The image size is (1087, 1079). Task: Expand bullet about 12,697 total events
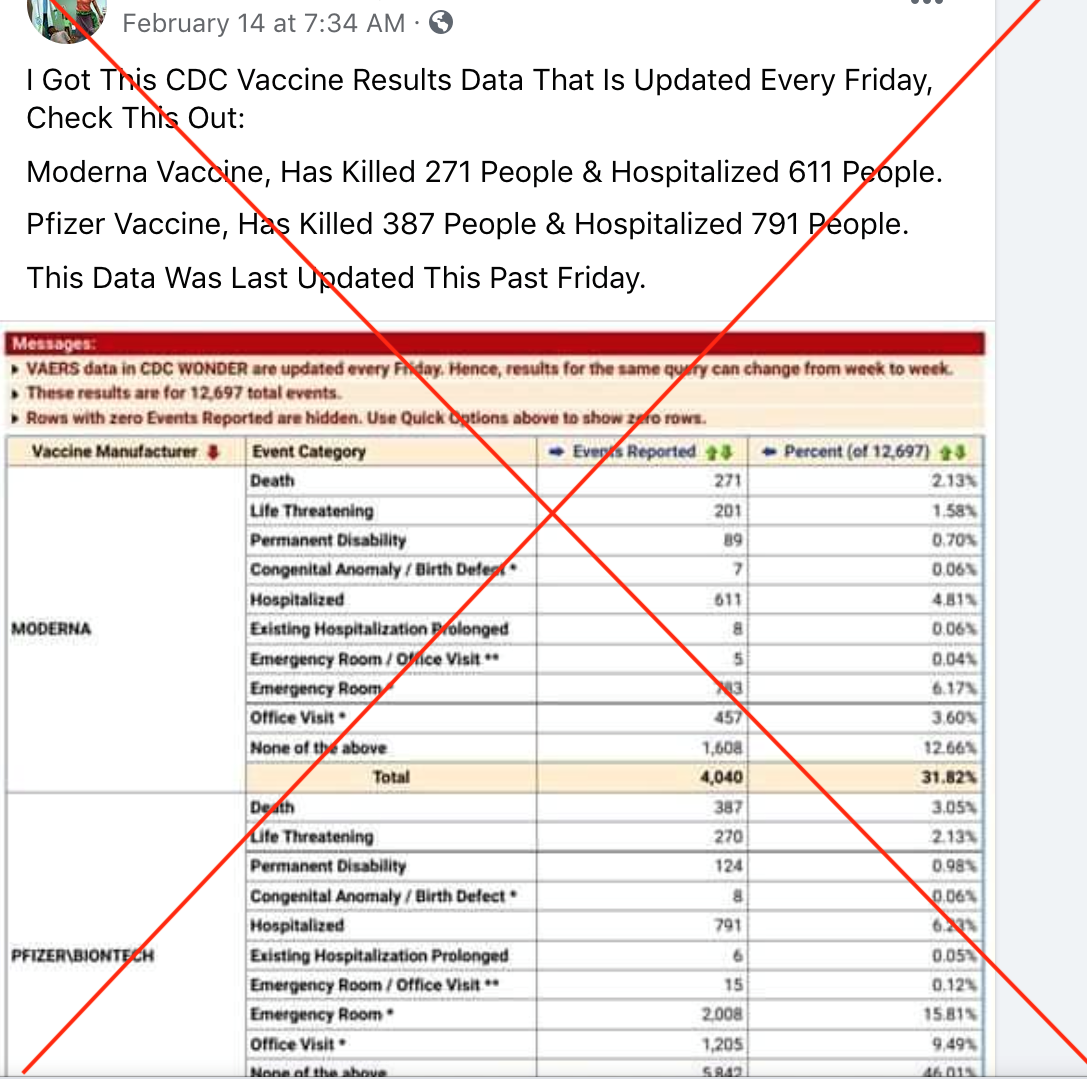[15, 394]
